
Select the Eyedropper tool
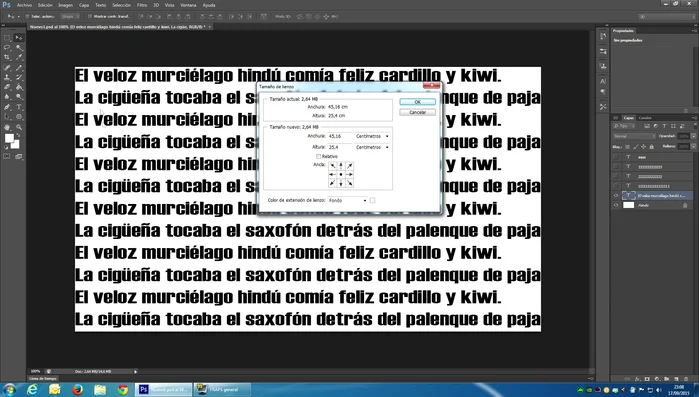(x=19, y=57)
